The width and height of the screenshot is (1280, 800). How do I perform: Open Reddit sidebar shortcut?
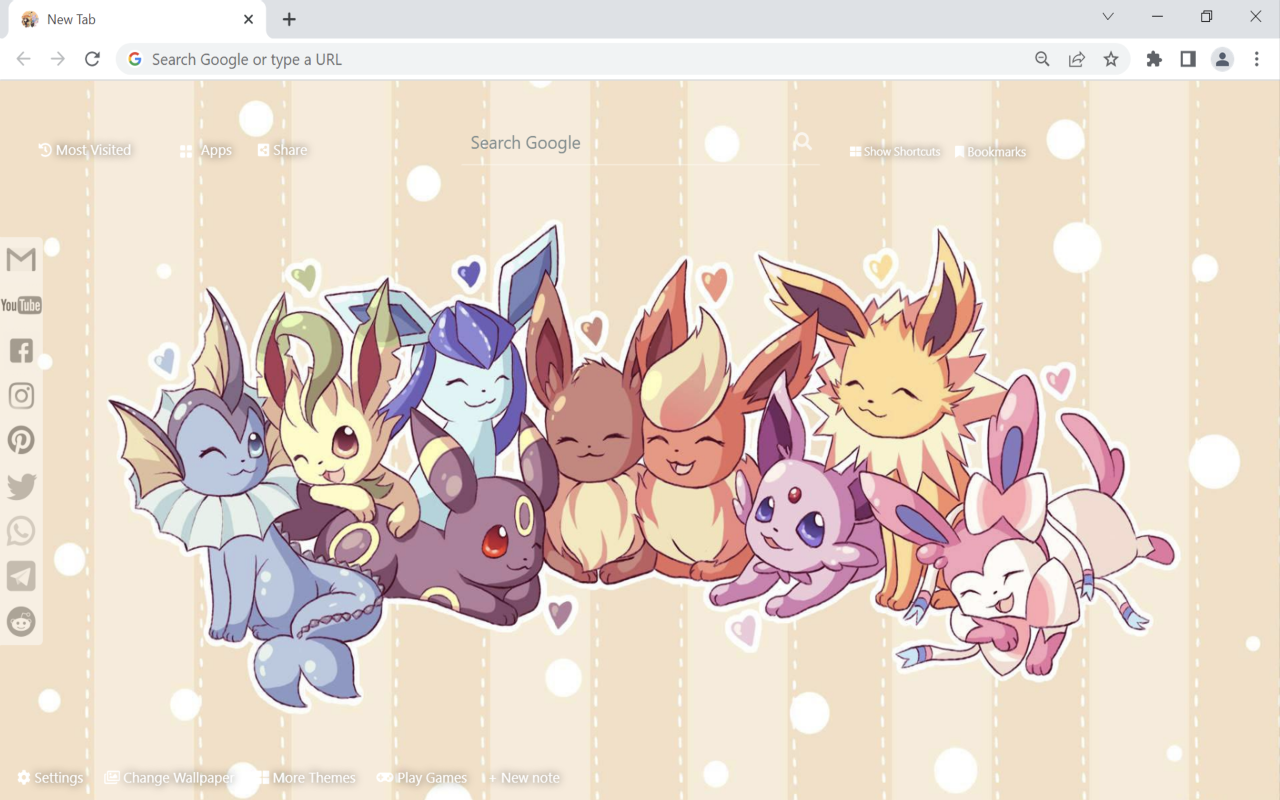[x=21, y=621]
